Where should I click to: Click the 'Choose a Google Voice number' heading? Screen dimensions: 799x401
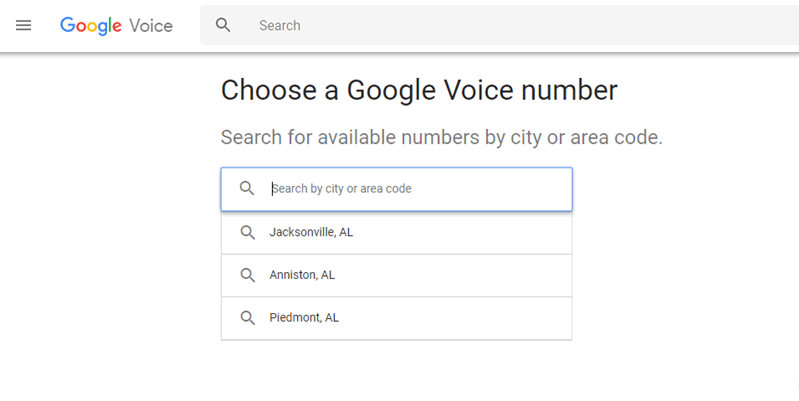(419, 90)
